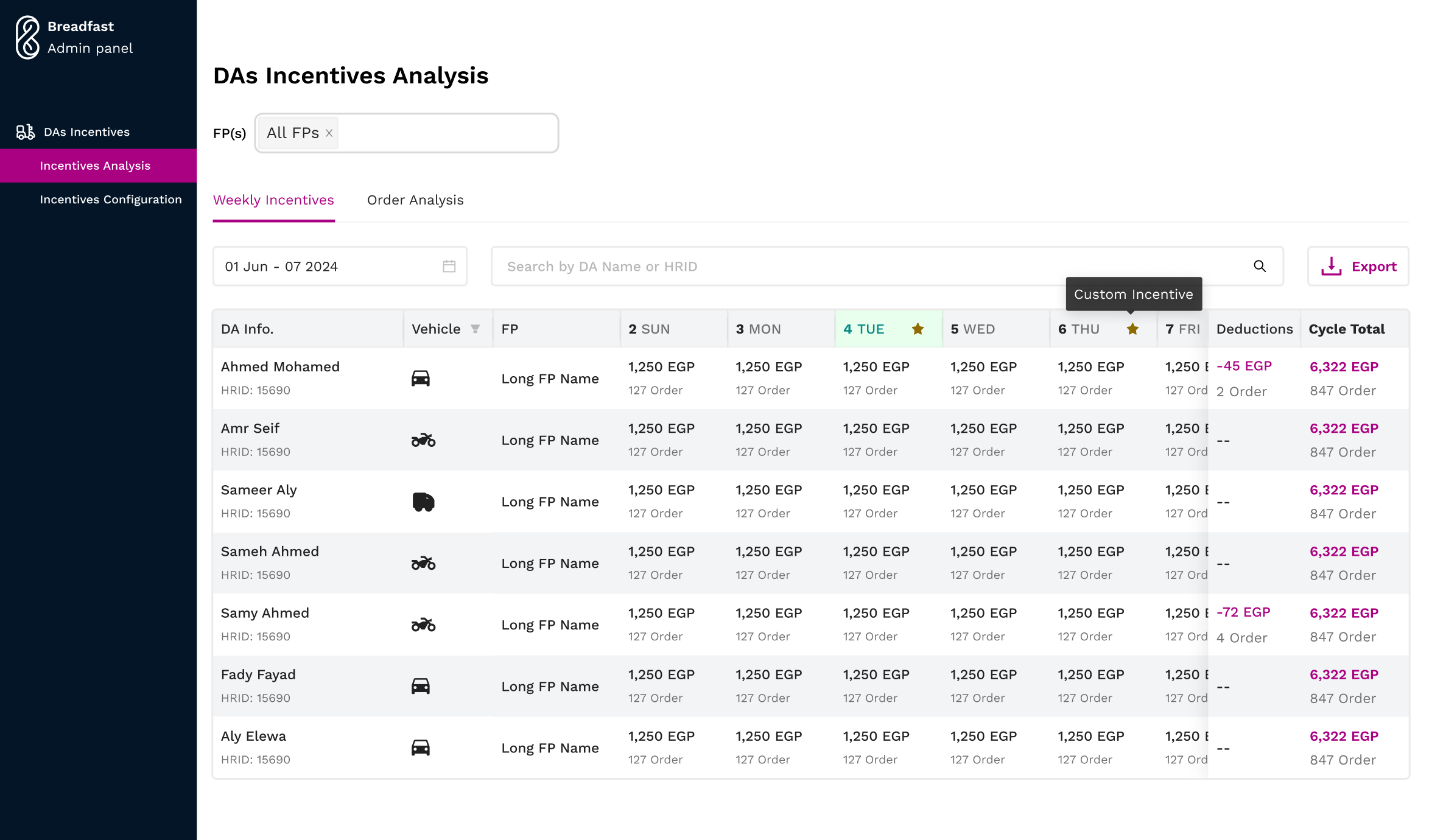Screen dimensions: 1432x840
Task: Click the star icon on 6 THU
Action: pyautogui.click(x=1132, y=329)
